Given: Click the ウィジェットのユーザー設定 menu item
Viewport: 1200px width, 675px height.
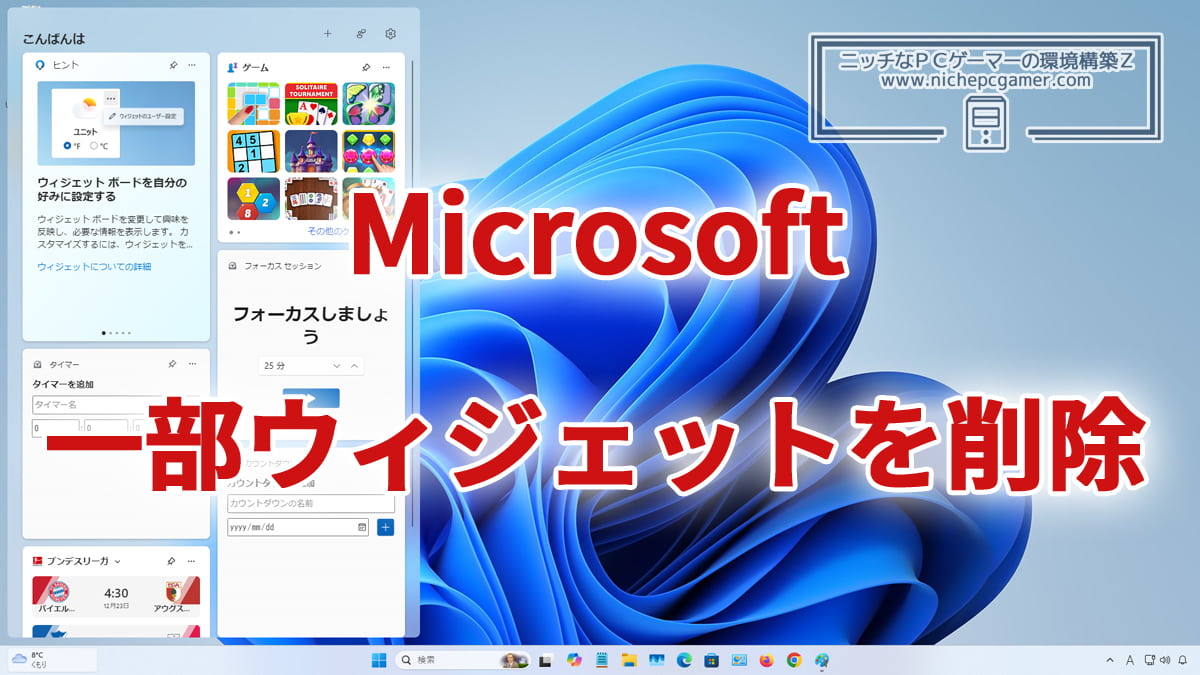Looking at the screenshot, I should click(x=143, y=117).
